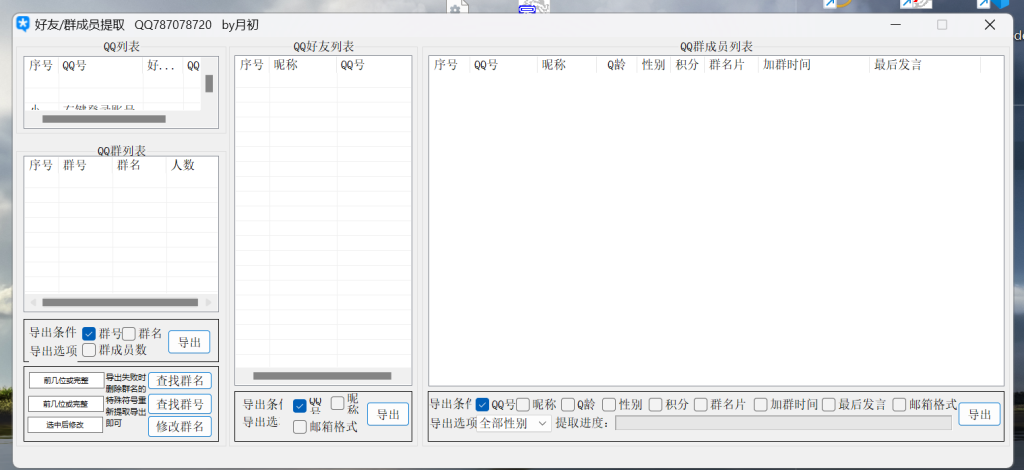Close the 好友/群成员提取 window
Screen dimensions: 1024x470
coord(990,25)
